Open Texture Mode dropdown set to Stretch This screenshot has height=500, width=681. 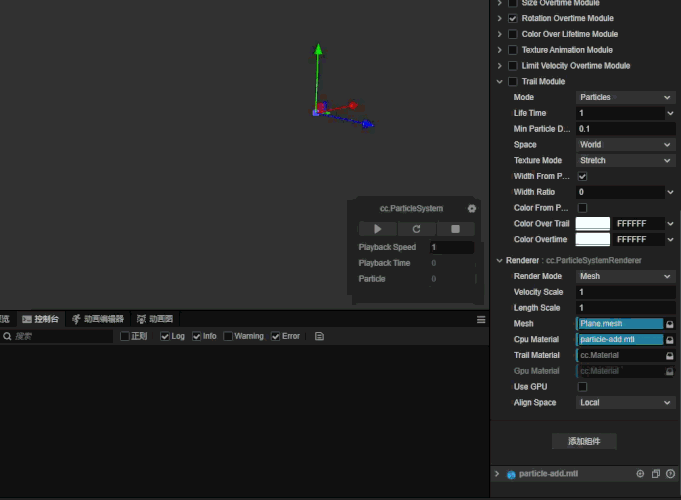click(x=625, y=160)
